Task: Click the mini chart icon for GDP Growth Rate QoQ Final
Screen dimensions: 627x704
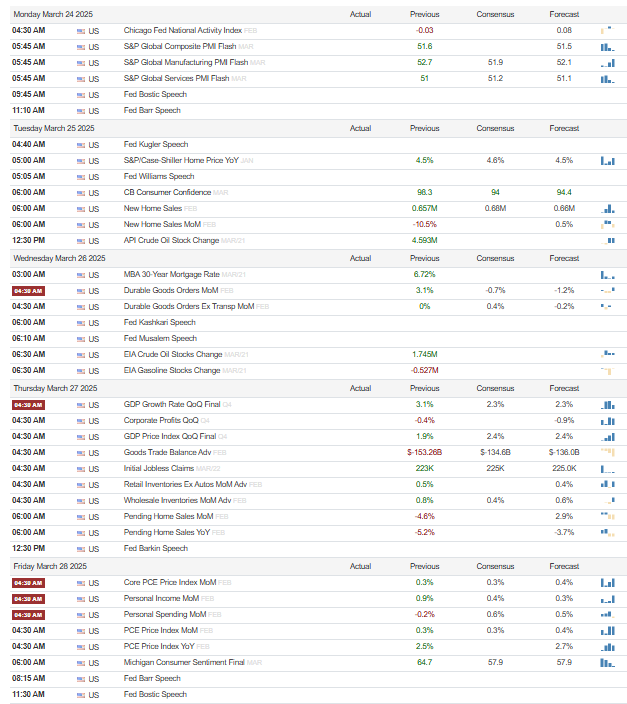Action: click(x=607, y=405)
